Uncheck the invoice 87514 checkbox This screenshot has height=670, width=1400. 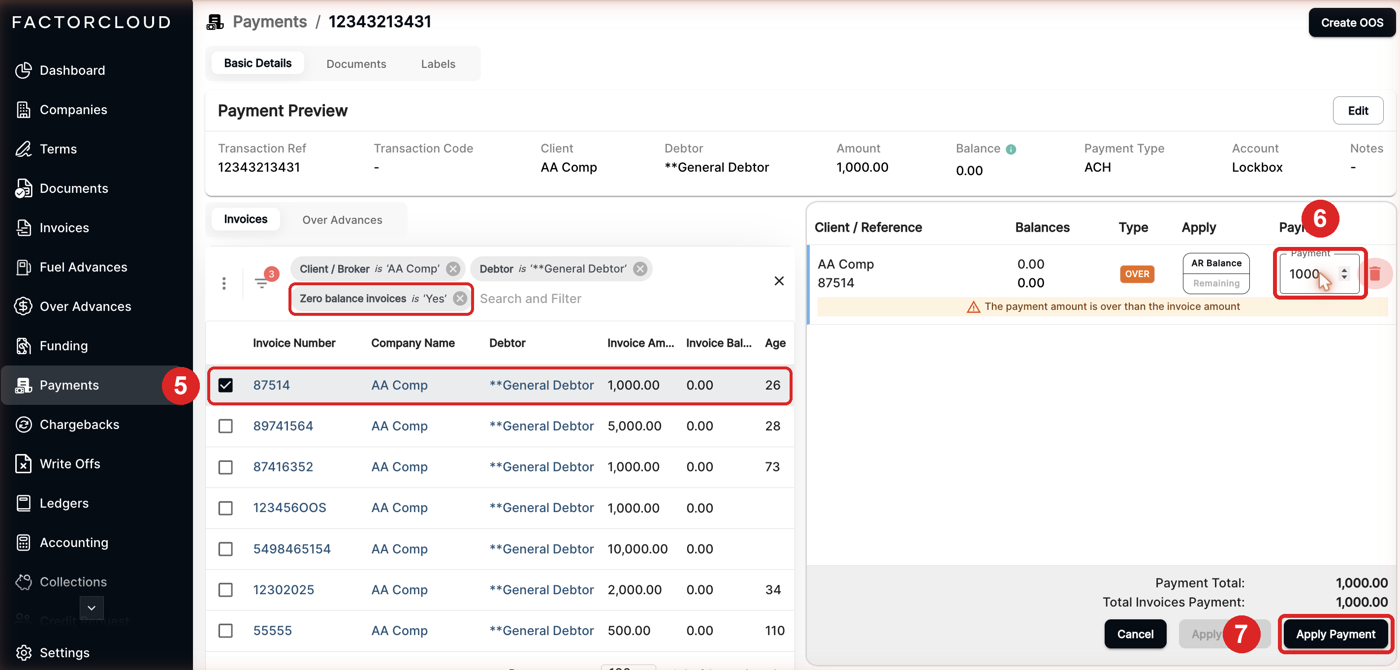(x=226, y=385)
